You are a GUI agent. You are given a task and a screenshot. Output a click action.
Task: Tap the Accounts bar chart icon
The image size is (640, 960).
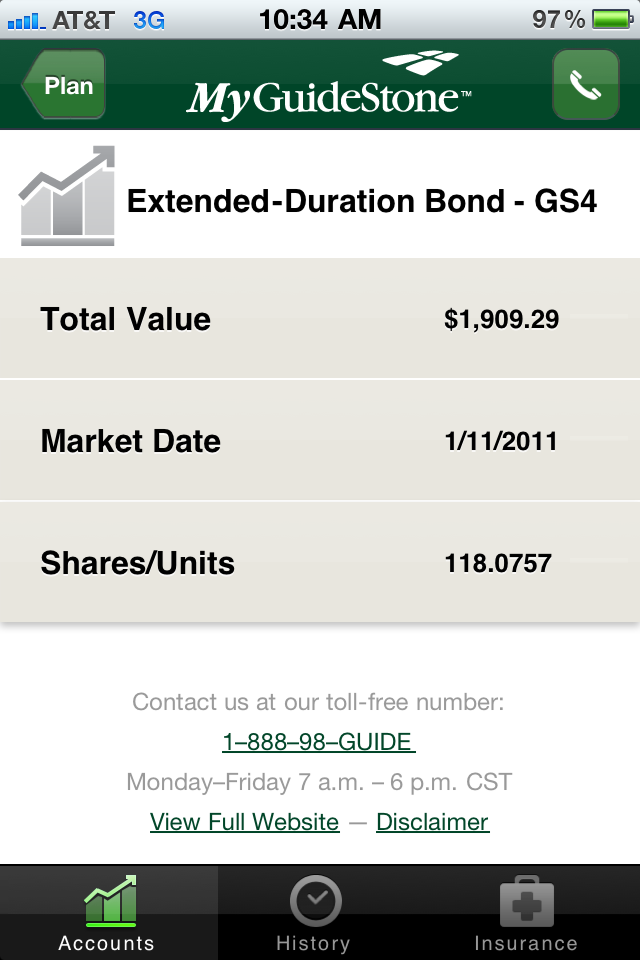point(110,900)
